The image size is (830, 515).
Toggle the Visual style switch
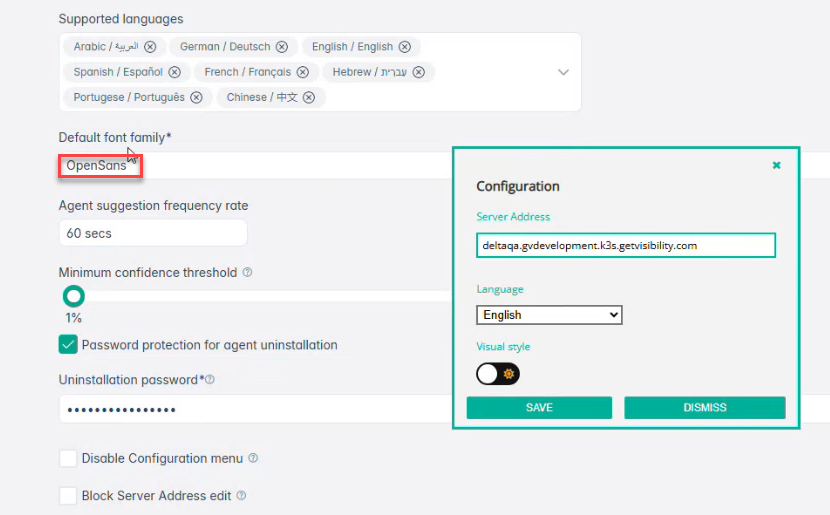(498, 374)
